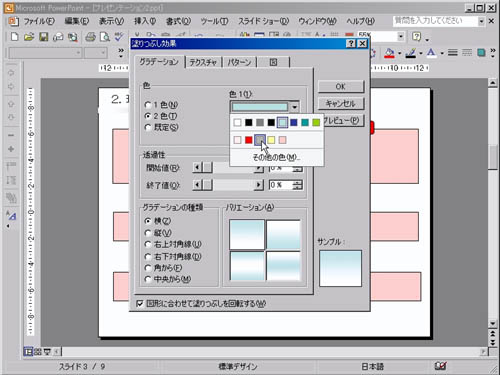Viewport: 500px width, 375px height.
Task: Click the Shadow Style icon
Action: click(481, 53)
